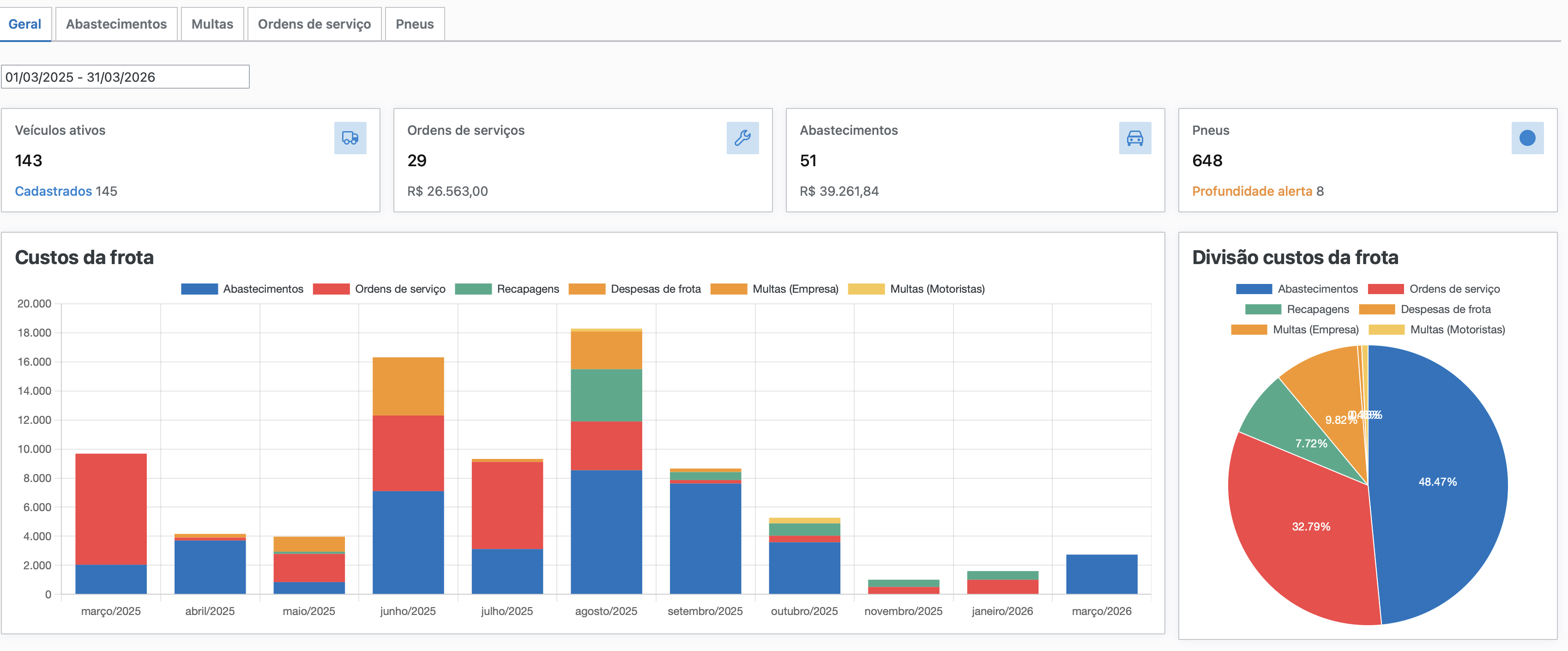Click the blue Abastecimentos legend color swatch
Viewport: 1568px width, 651px height.
coord(199,289)
